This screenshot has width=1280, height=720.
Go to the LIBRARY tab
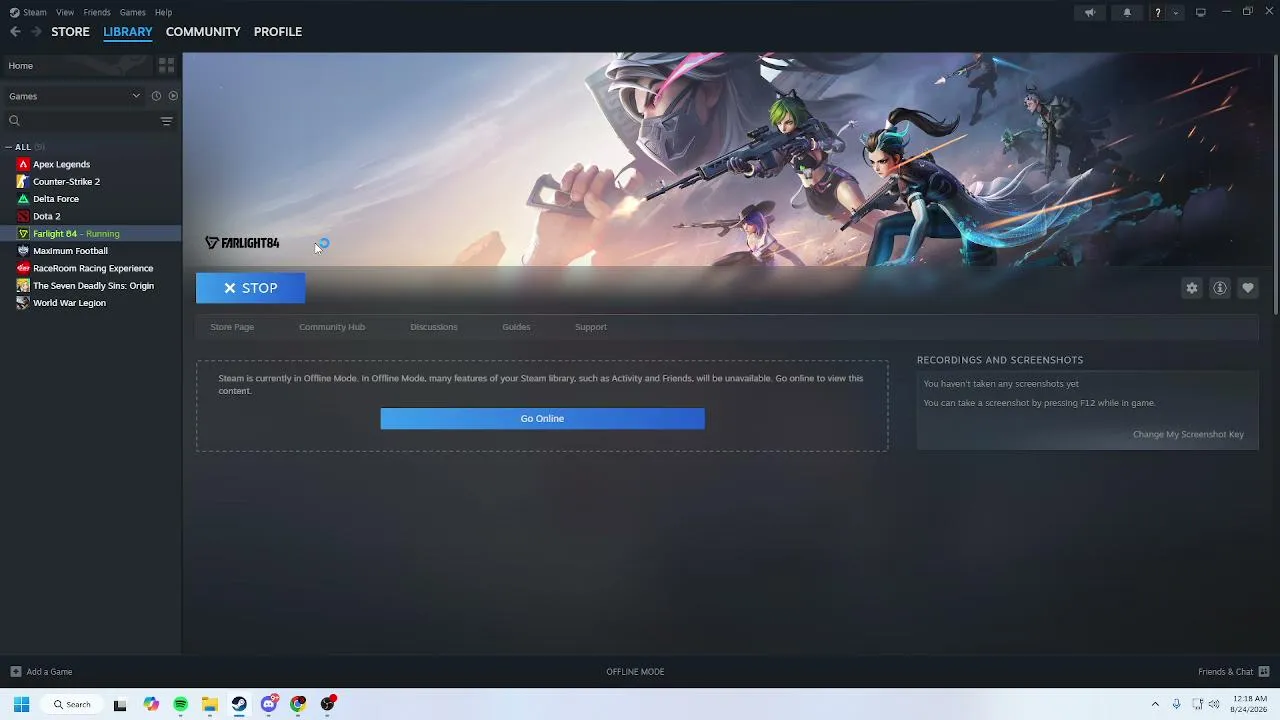[x=128, y=32]
